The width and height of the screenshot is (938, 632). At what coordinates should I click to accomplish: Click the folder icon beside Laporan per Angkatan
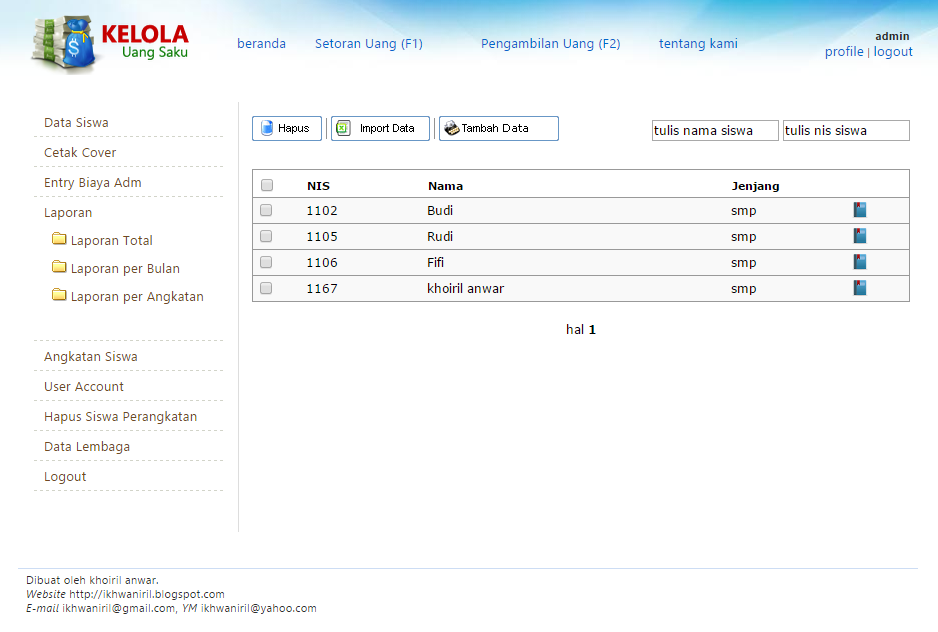coord(59,295)
